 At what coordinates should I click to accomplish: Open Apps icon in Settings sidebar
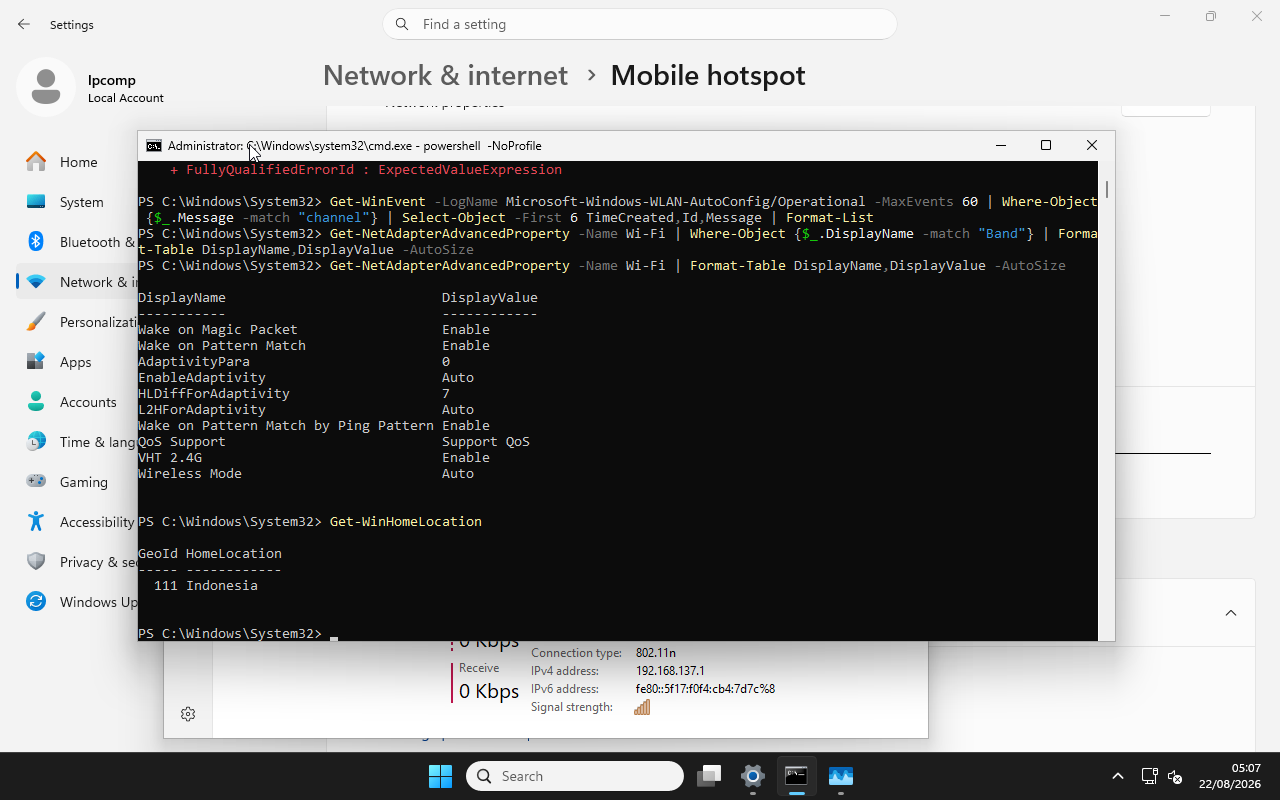pyautogui.click(x=36, y=362)
